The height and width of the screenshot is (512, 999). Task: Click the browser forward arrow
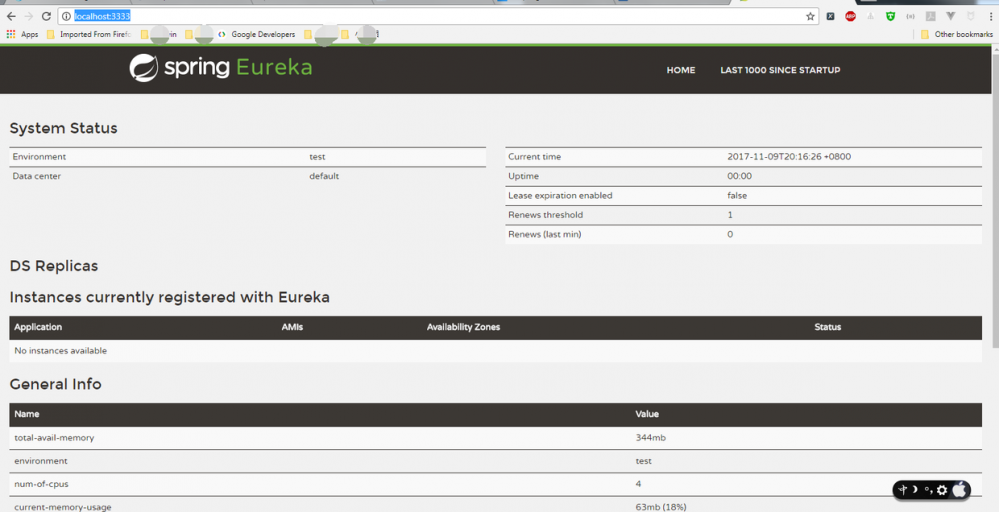coord(29,16)
